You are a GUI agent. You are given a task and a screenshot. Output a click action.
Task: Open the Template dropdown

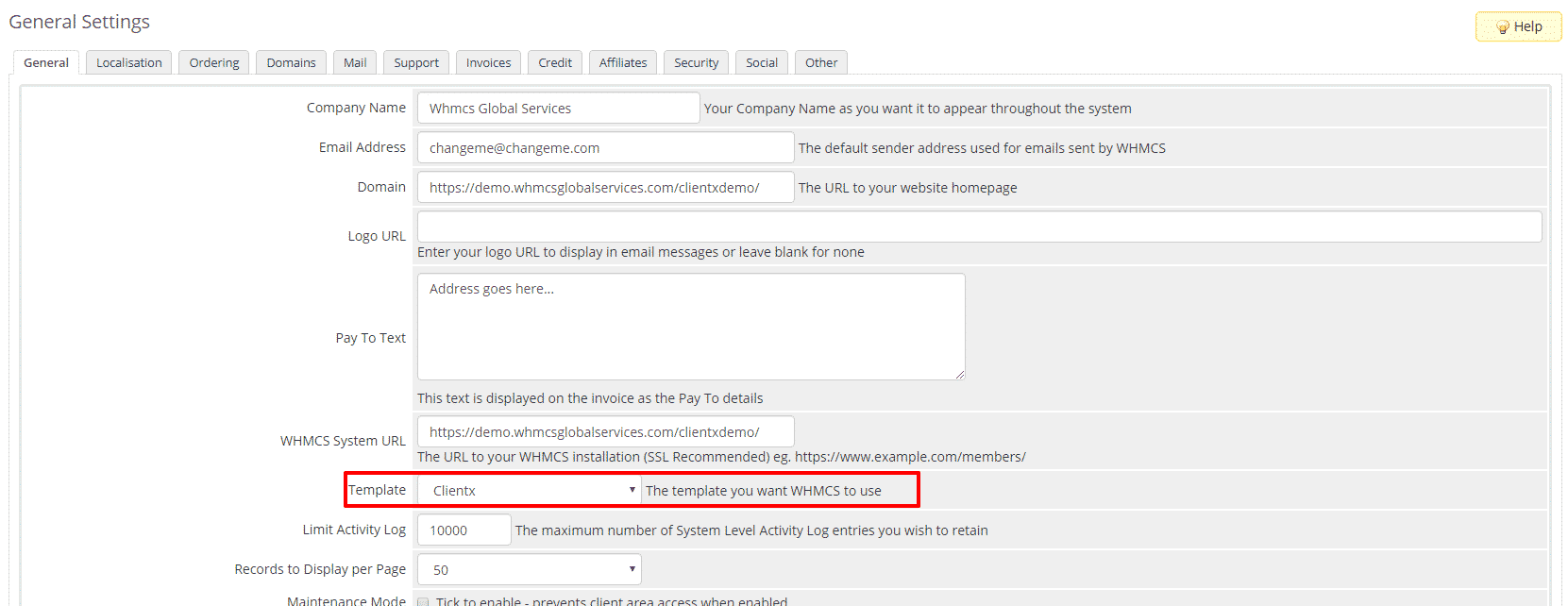pyautogui.click(x=530, y=491)
